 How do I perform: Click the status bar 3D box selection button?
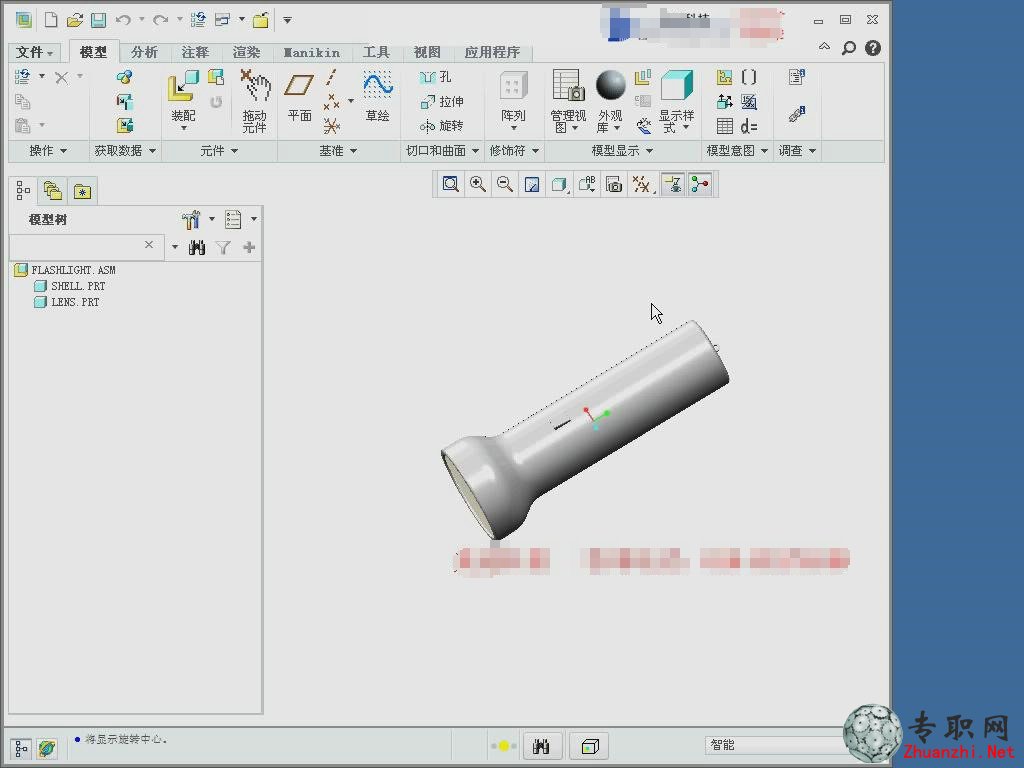[x=590, y=746]
